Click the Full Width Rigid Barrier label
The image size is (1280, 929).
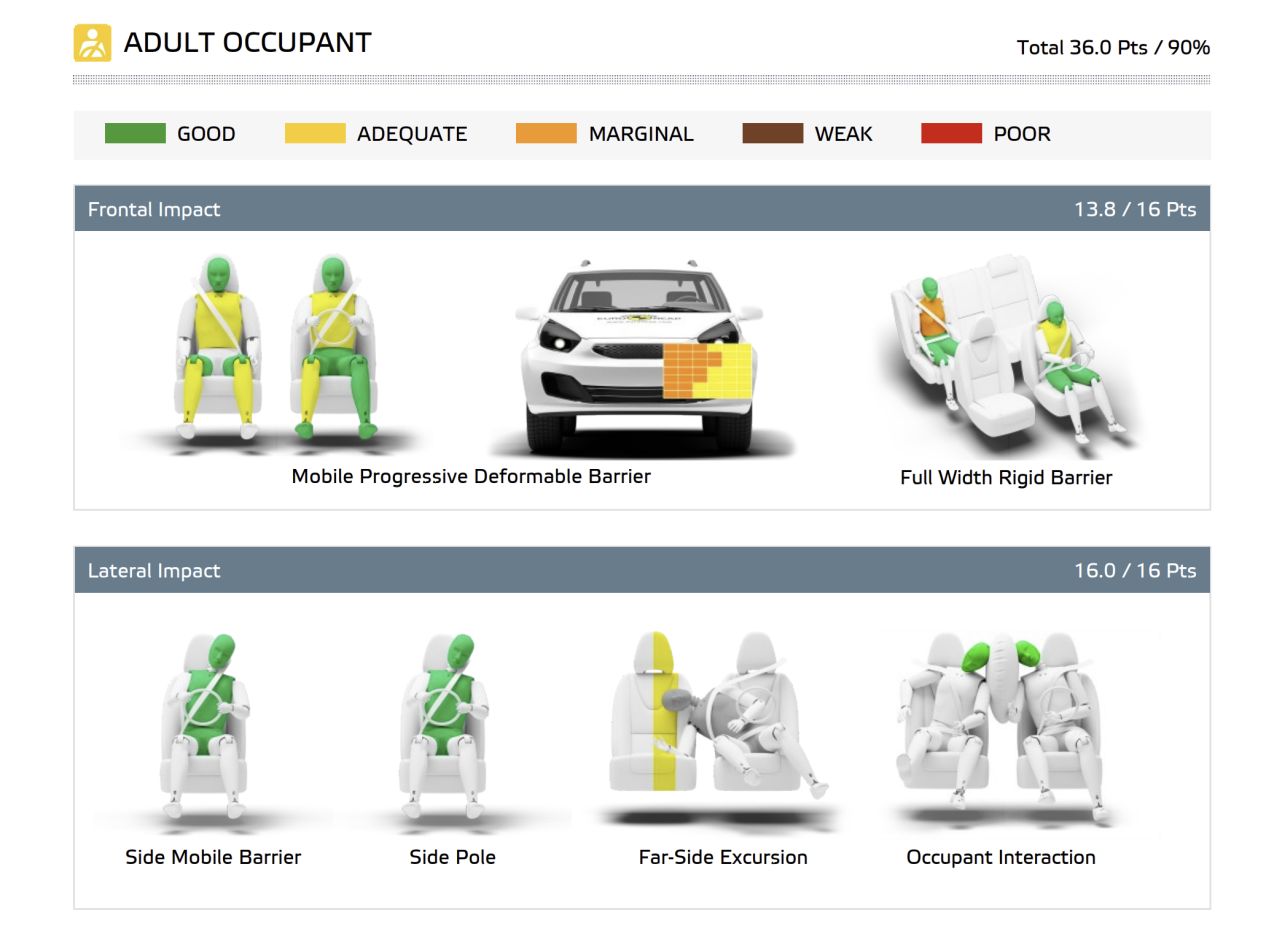coord(1006,477)
